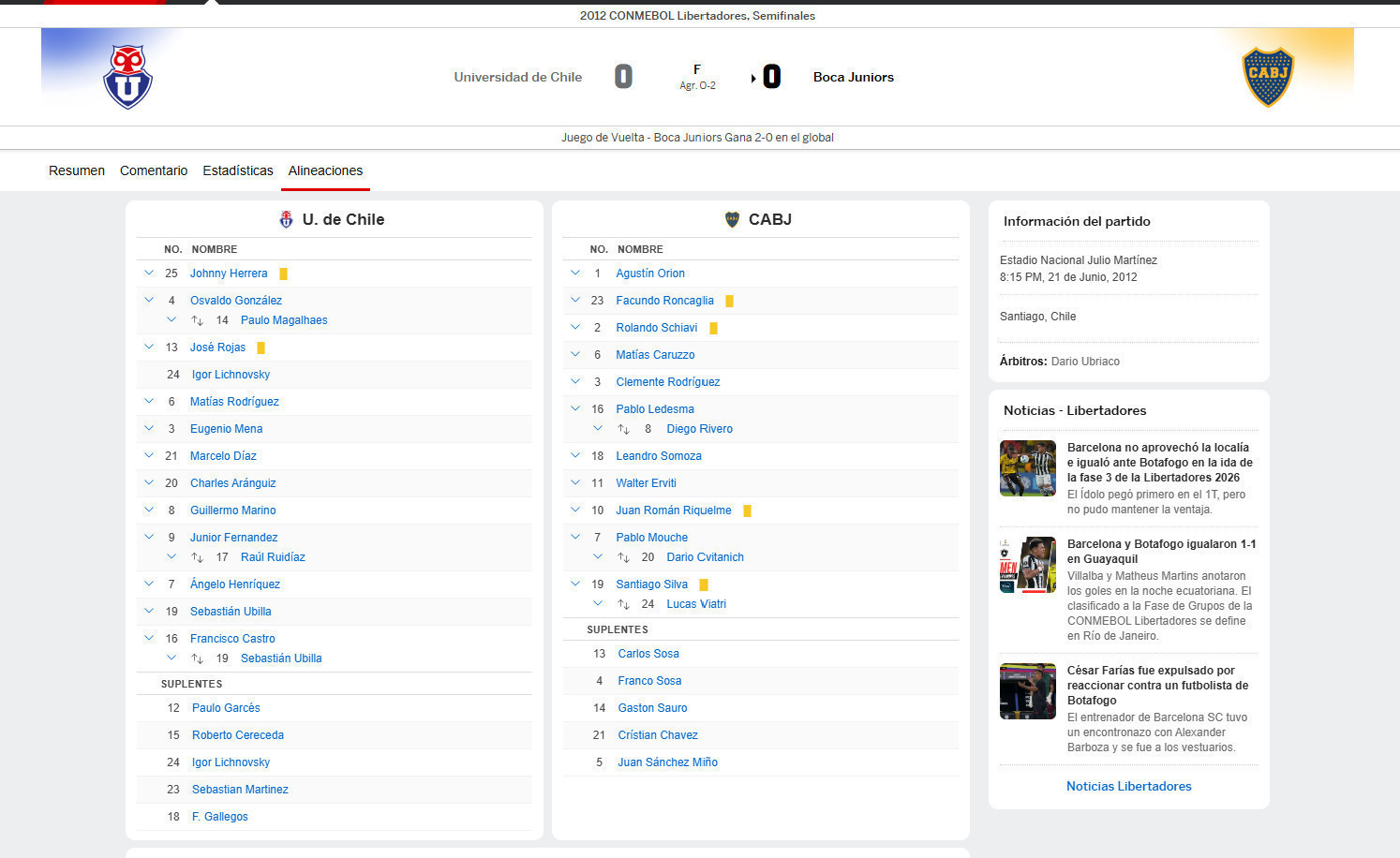Expand Marcelo Díaz player details chevron

[x=149, y=455]
